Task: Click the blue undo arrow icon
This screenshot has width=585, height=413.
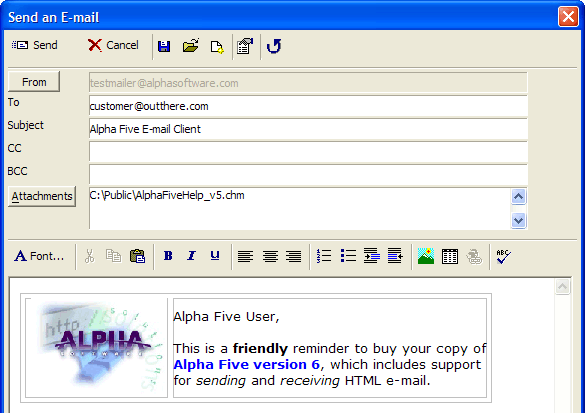Action: pos(274,46)
